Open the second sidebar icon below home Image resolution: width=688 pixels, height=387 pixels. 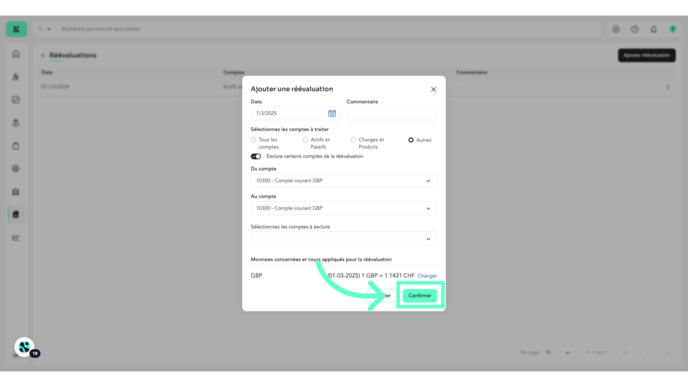coord(16,77)
